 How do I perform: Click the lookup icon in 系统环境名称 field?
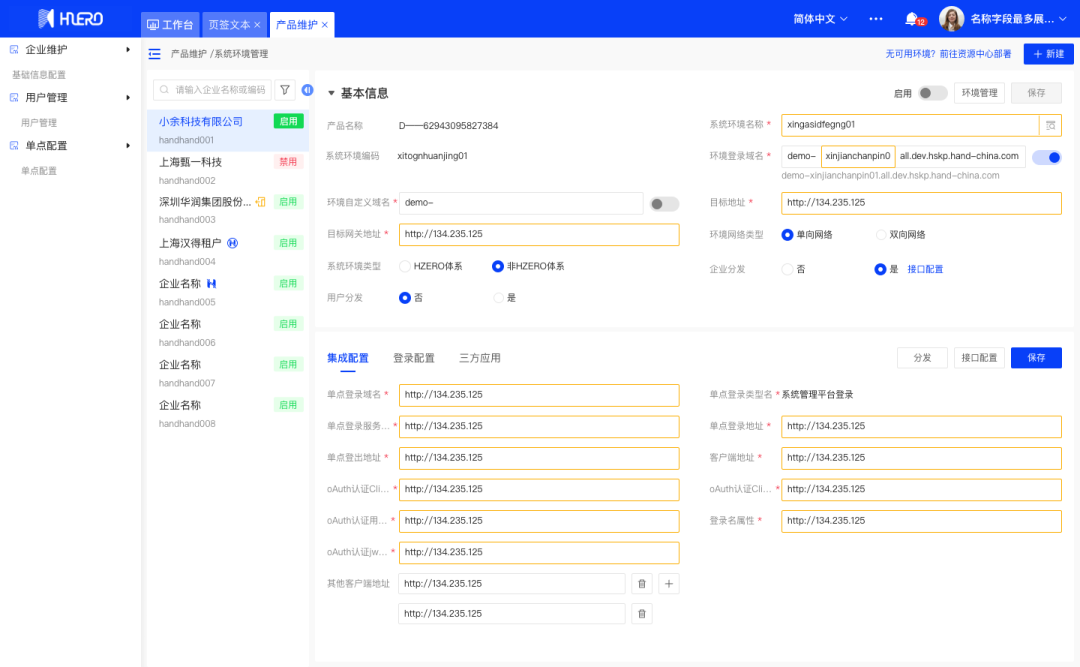[1050, 125]
